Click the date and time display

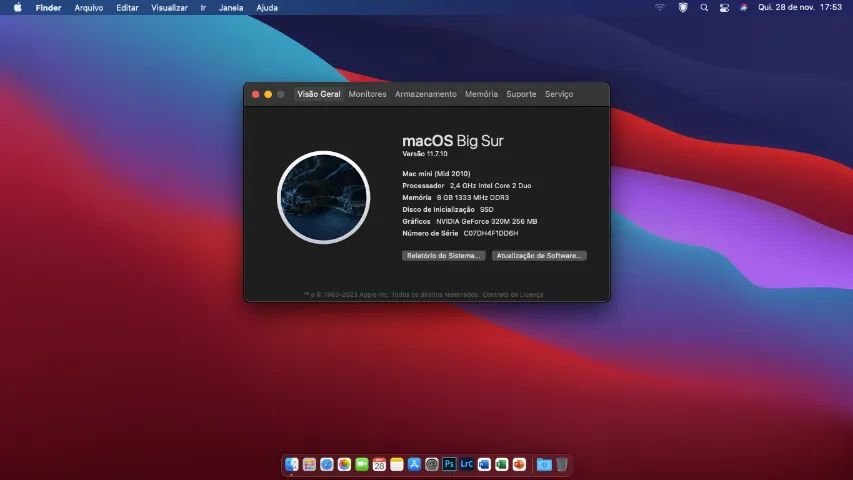pos(800,8)
